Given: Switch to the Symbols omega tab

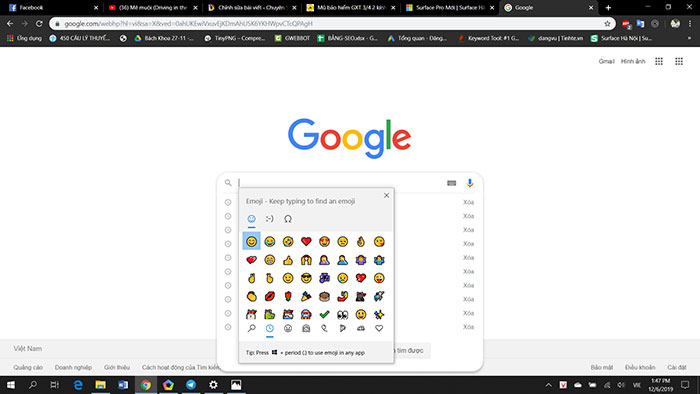Looking at the screenshot, I should 288,219.
